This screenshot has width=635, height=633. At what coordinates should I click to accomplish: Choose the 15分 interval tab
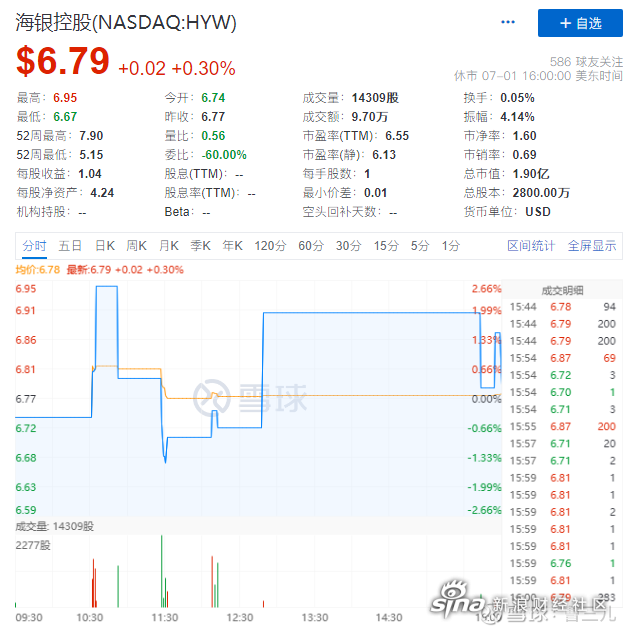(x=386, y=246)
